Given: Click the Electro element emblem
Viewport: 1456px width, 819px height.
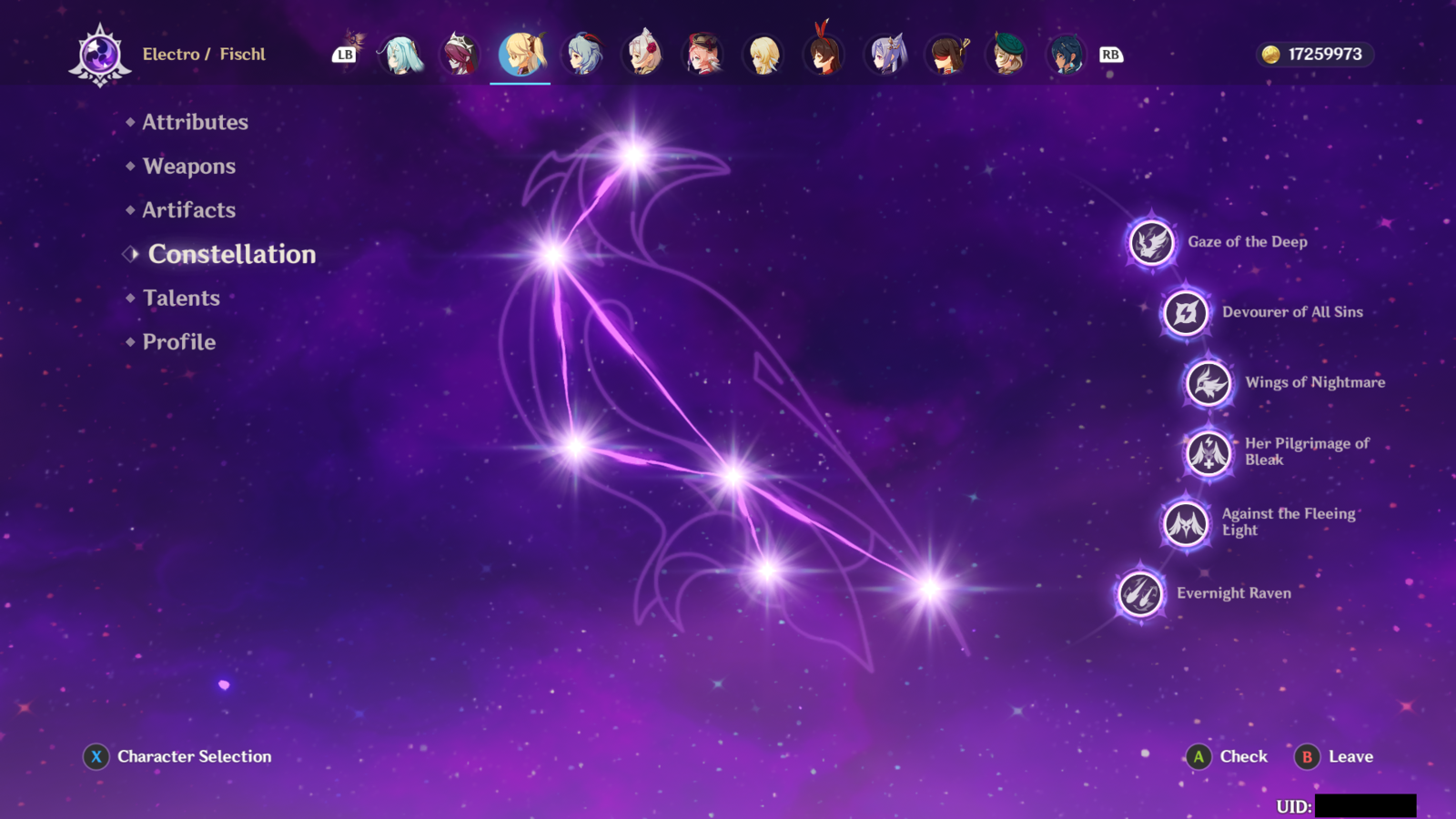Looking at the screenshot, I should point(100,56).
